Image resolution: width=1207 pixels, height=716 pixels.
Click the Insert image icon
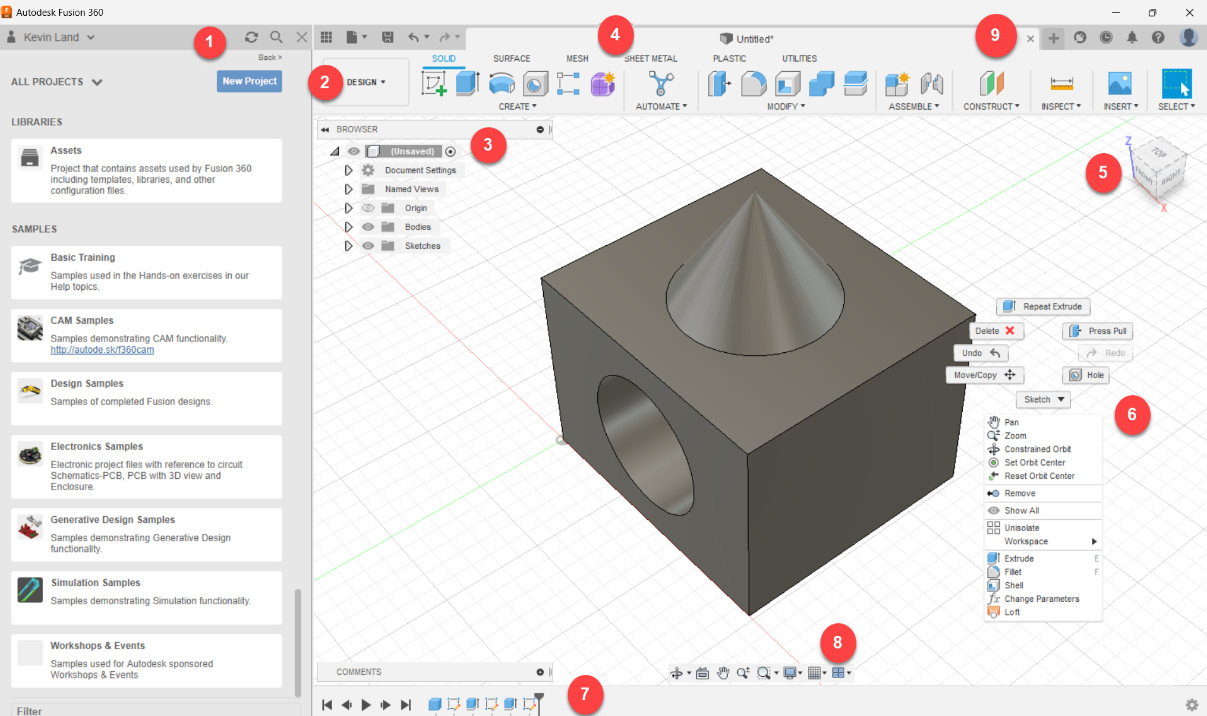point(1119,85)
